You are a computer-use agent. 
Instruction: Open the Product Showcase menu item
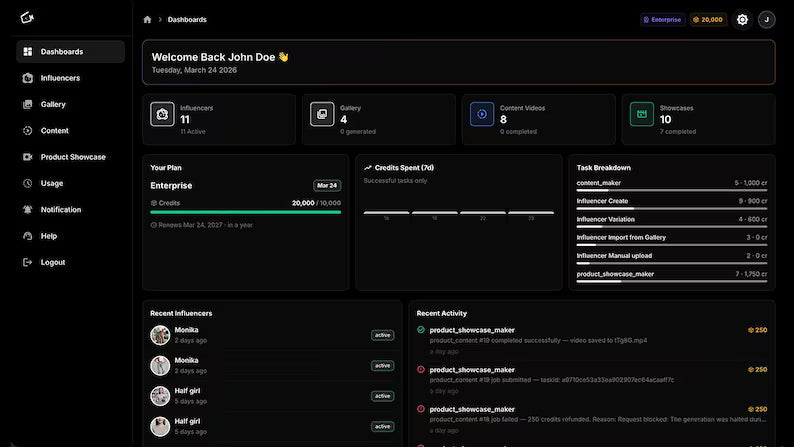(x=70, y=157)
